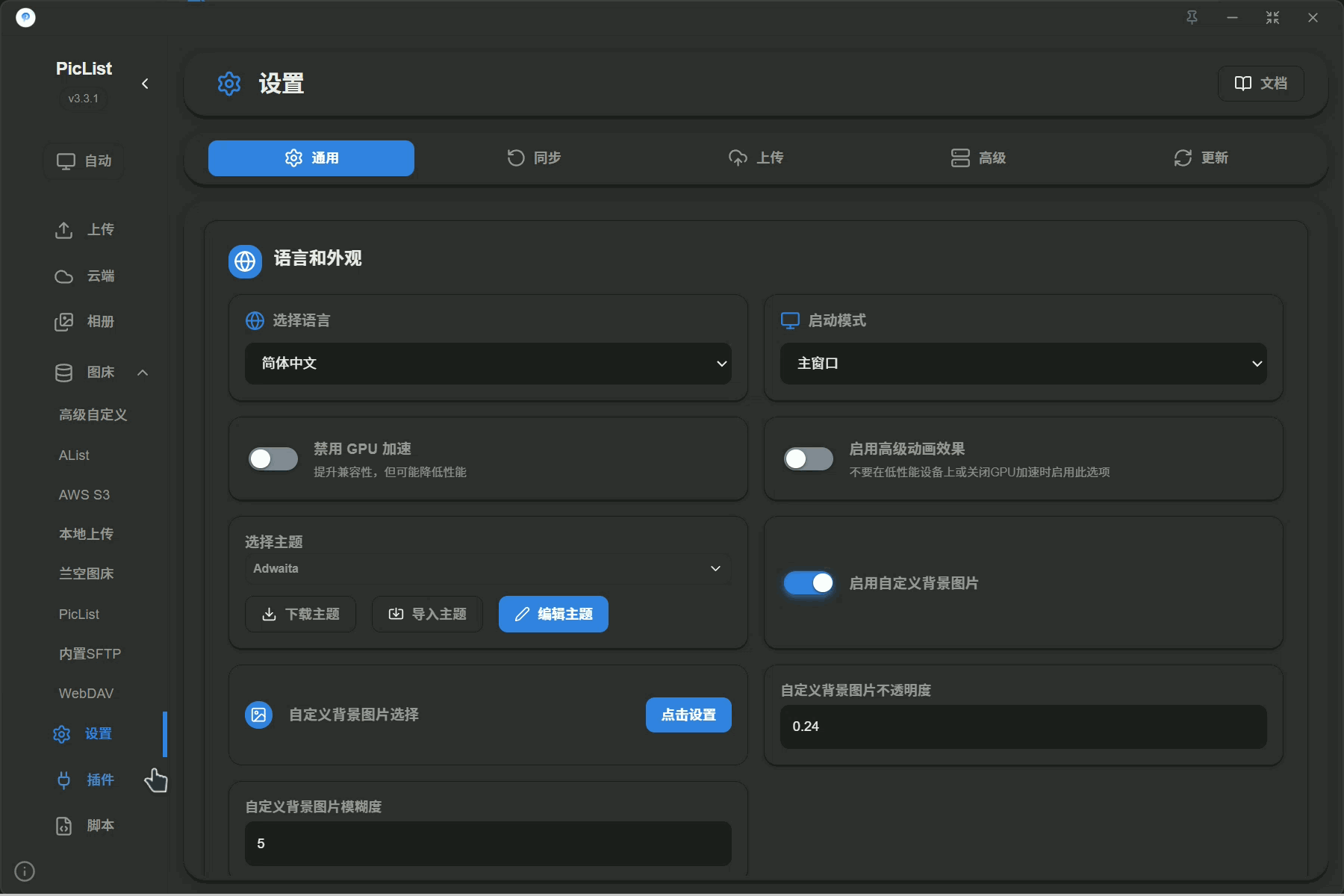This screenshot has height=896, width=1344.
Task: Click the 编辑主题 button
Action: (x=553, y=614)
